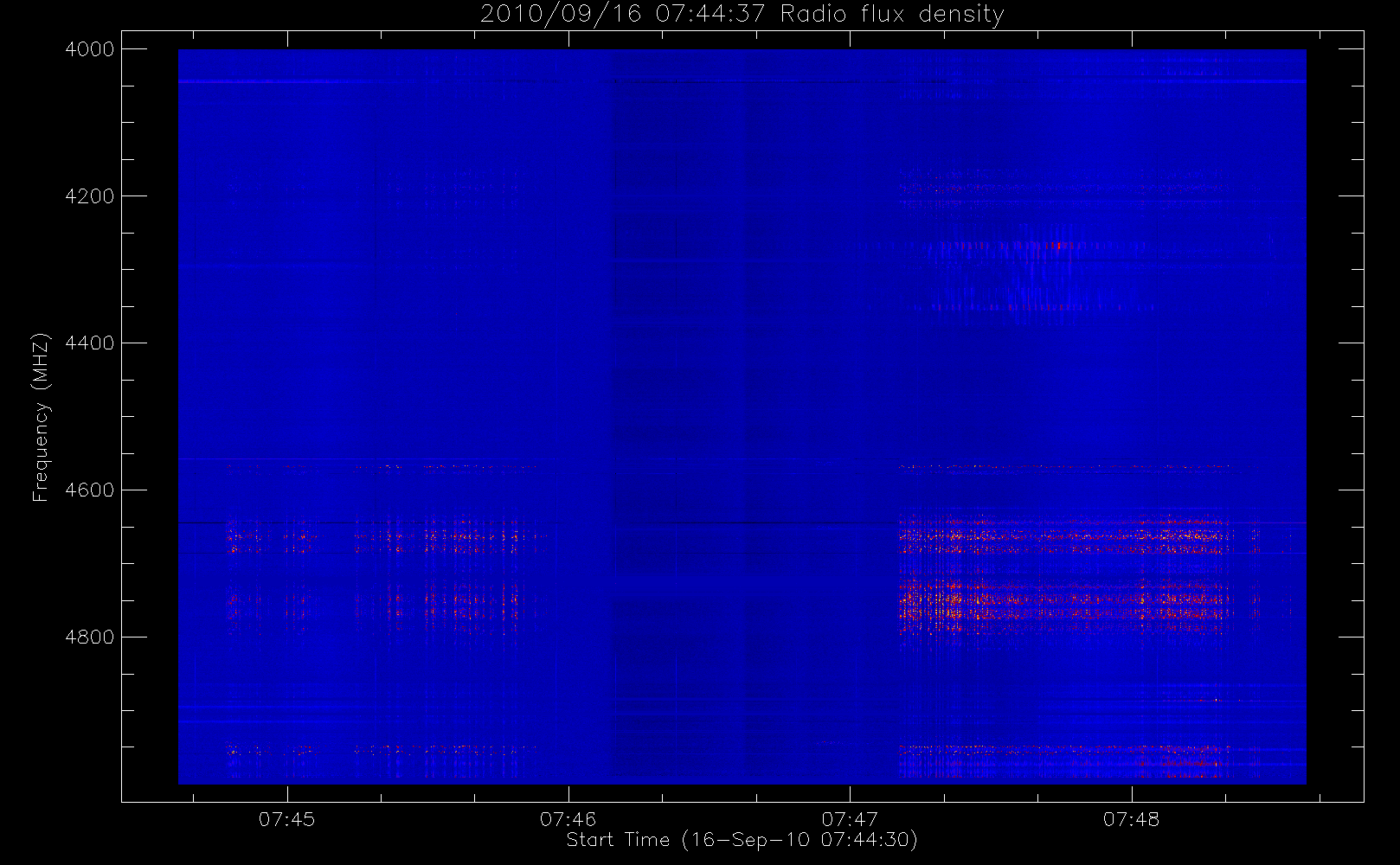Screen dimensions: 1400x865
Task: Select the 4200 frequency tick label
Action: 90,196
